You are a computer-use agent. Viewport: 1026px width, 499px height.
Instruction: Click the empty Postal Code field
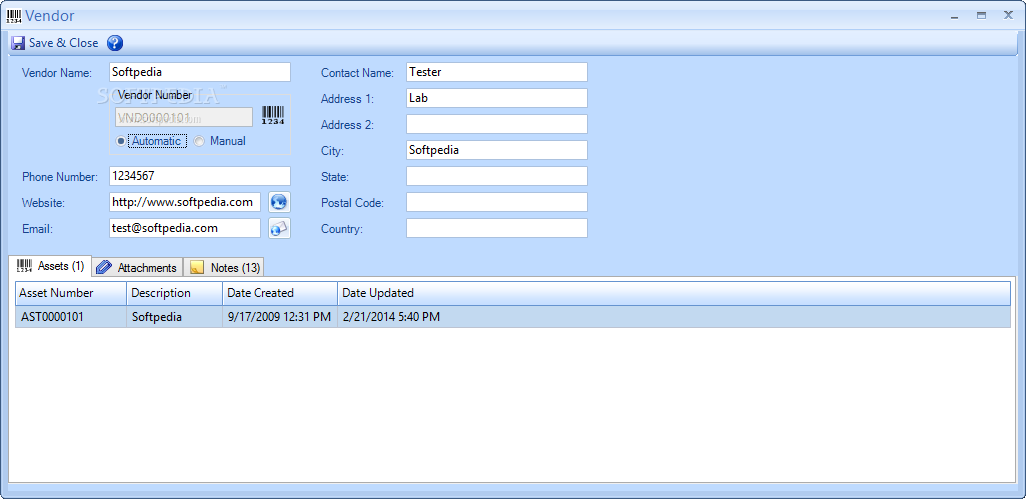(x=497, y=202)
